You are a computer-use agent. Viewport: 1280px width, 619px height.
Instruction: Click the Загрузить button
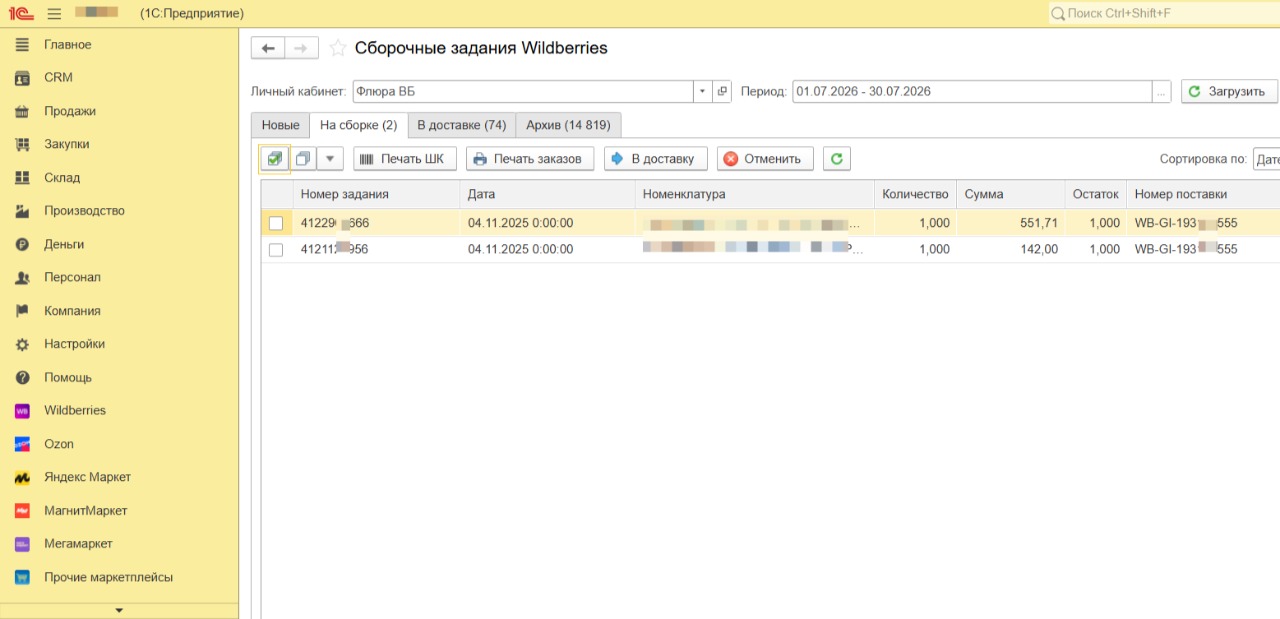[1229, 91]
